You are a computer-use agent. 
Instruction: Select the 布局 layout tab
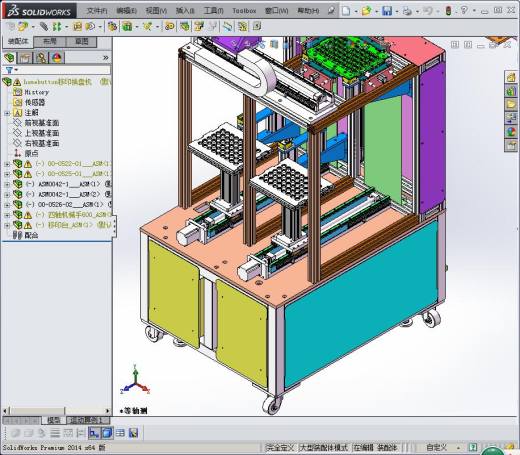[x=50, y=41]
